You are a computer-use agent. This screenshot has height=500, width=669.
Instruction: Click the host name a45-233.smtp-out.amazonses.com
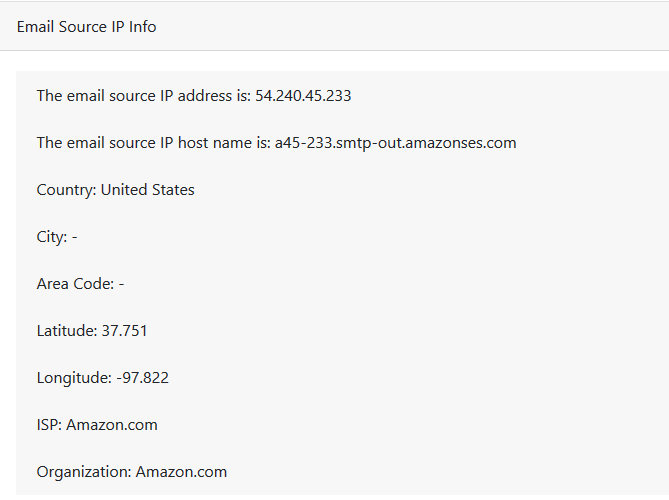coord(395,143)
